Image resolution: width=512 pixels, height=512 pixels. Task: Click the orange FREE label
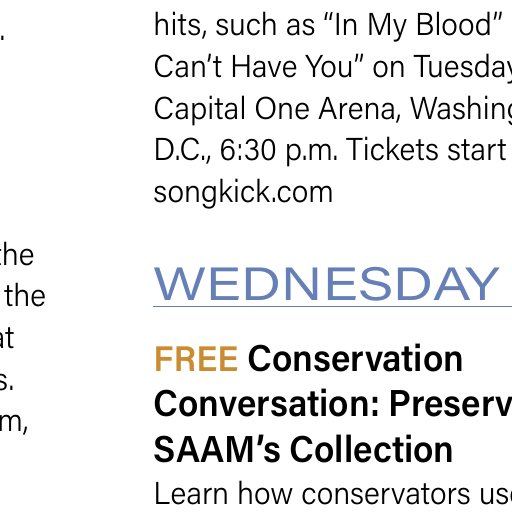196,359
